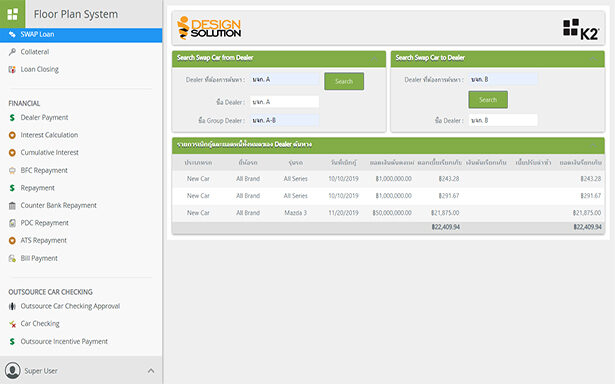Open Collateral via its key icon
The width and height of the screenshot is (615, 384).
12,52
